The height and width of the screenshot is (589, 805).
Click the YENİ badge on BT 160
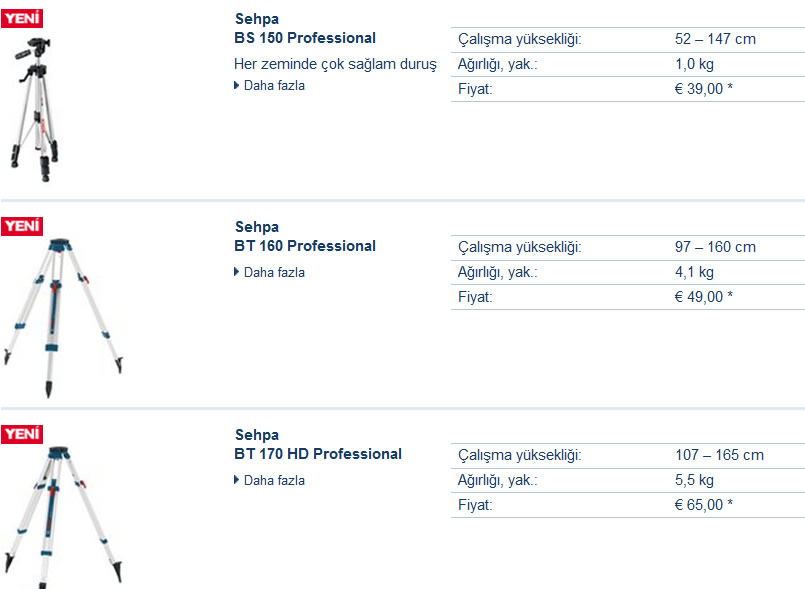pyautogui.click(x=22, y=226)
